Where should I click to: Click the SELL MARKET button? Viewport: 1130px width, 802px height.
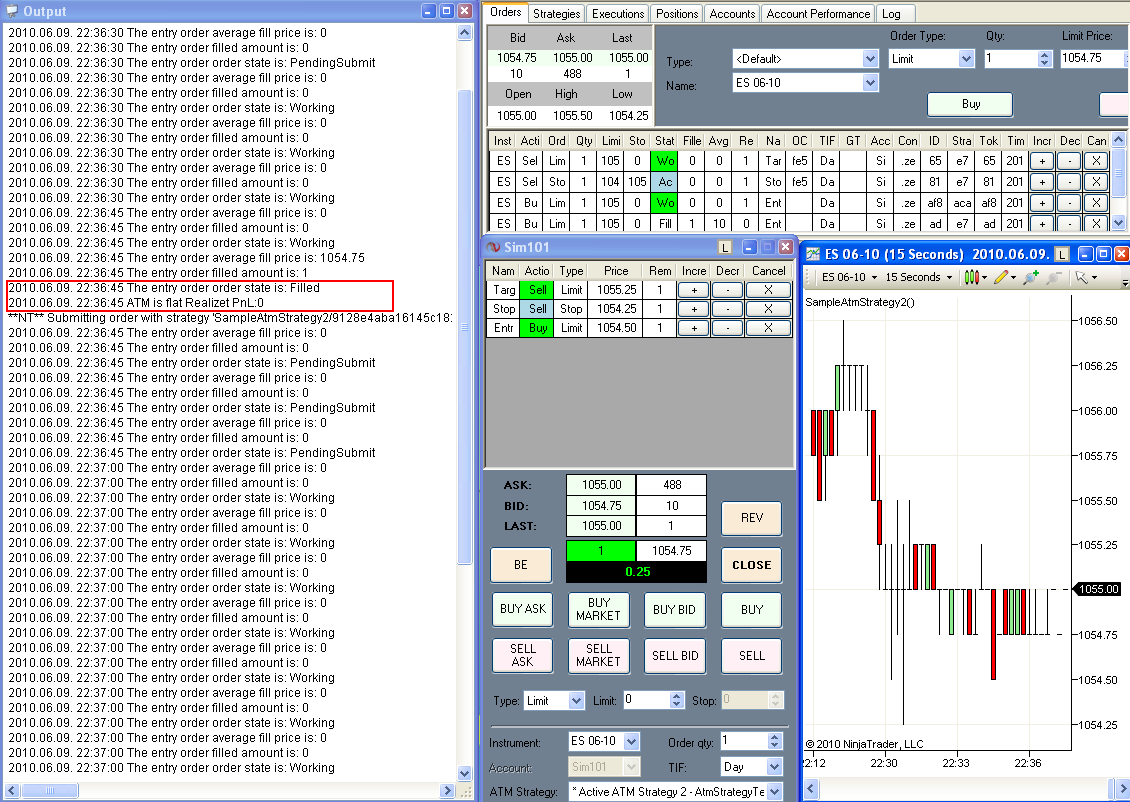point(598,656)
